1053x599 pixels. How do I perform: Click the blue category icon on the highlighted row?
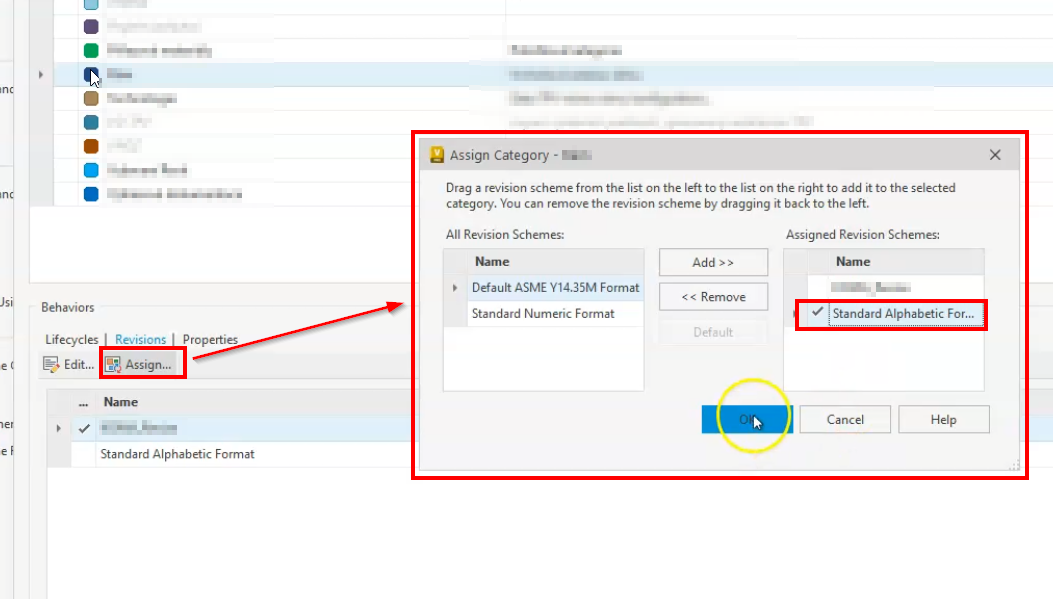pyautogui.click(x=90, y=74)
